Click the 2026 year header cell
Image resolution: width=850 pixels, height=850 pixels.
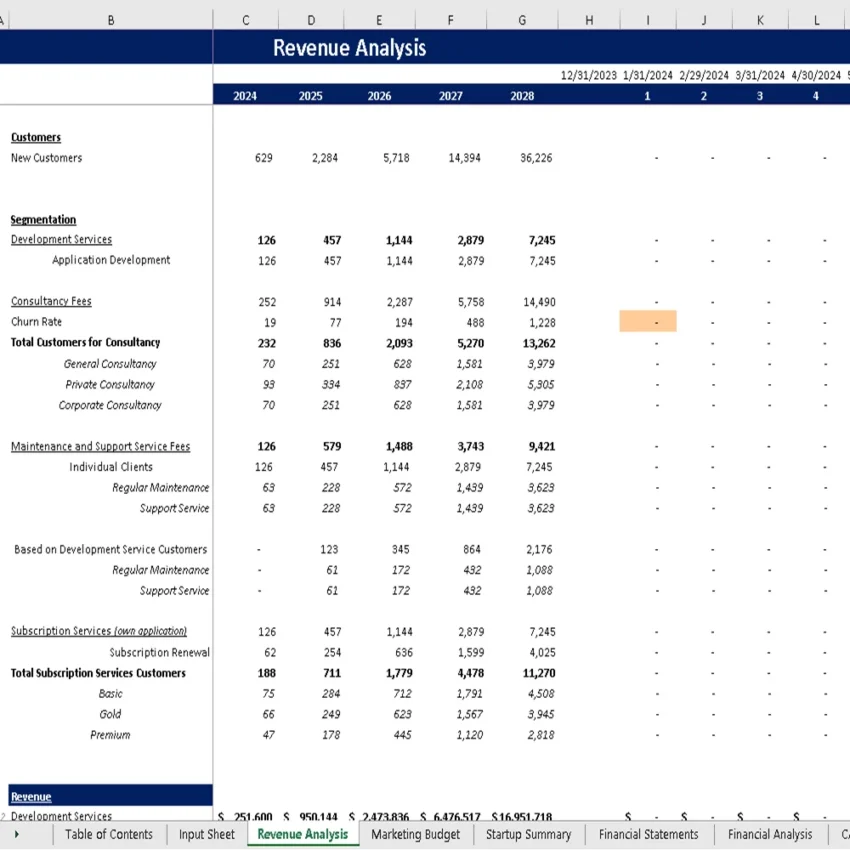pyautogui.click(x=379, y=96)
